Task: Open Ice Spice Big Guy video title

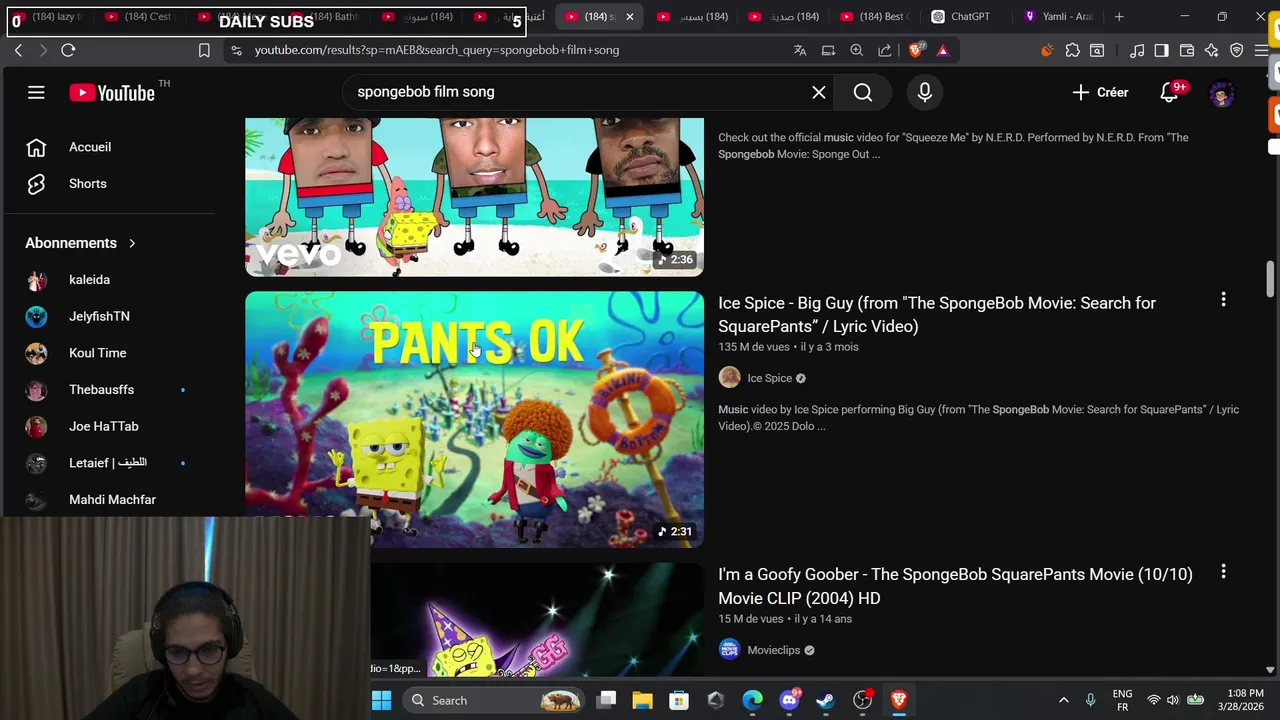Action: pos(937,315)
